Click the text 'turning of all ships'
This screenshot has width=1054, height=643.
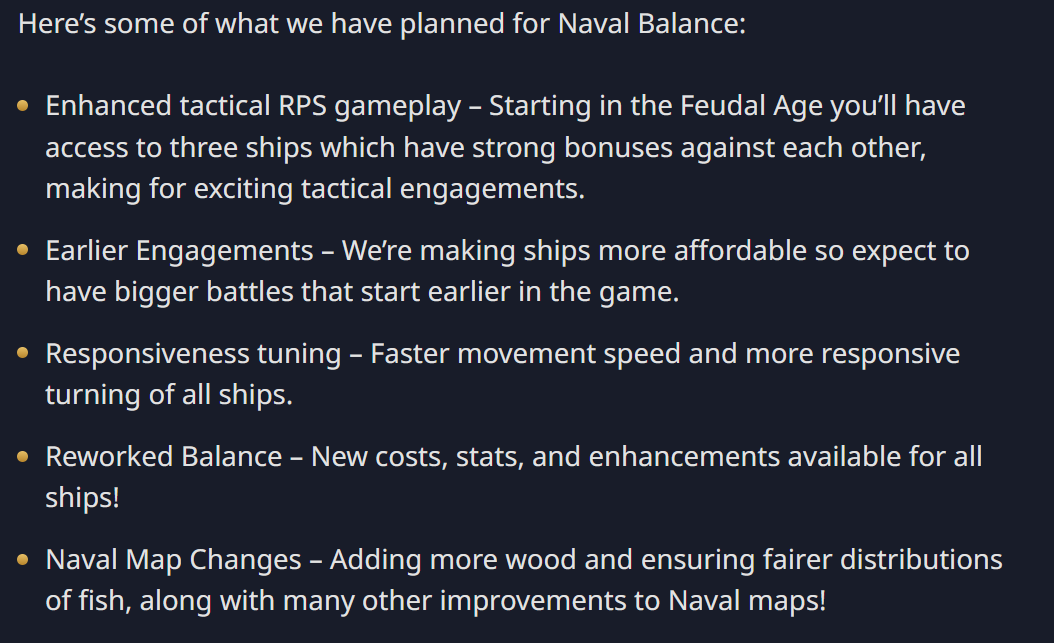[x=168, y=395]
